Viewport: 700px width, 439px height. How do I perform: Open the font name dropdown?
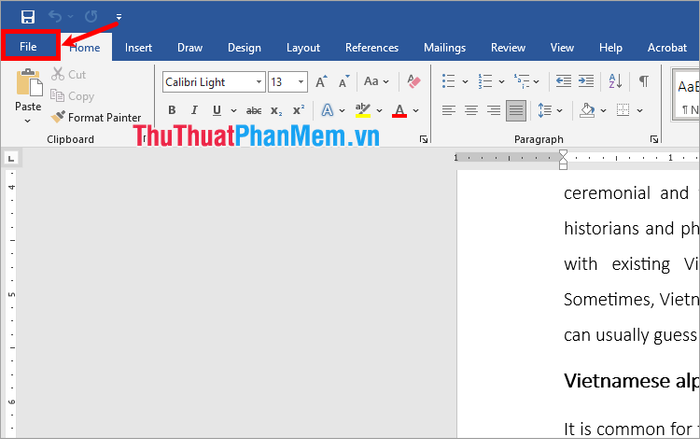[x=259, y=82]
